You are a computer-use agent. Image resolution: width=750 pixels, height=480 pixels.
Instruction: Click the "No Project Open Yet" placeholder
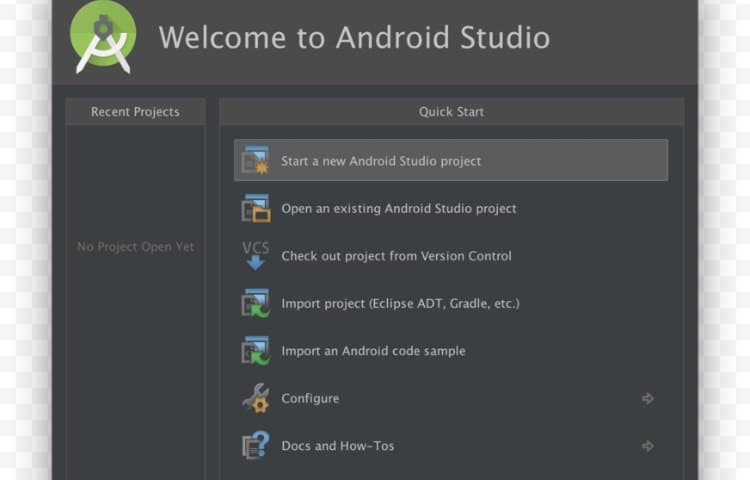(x=136, y=247)
